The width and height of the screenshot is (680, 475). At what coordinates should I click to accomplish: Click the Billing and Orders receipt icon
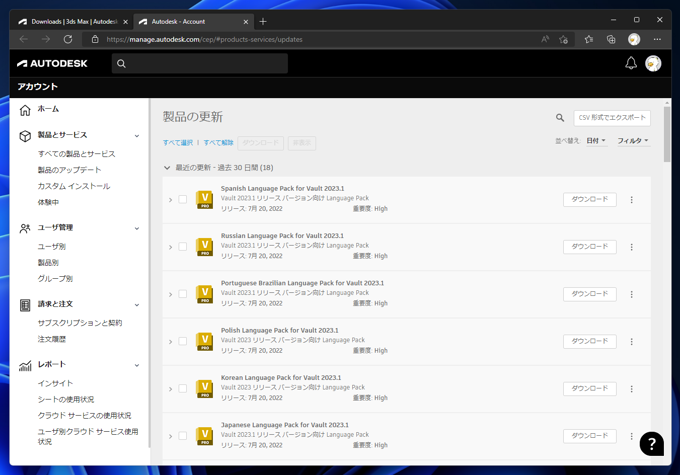25,305
